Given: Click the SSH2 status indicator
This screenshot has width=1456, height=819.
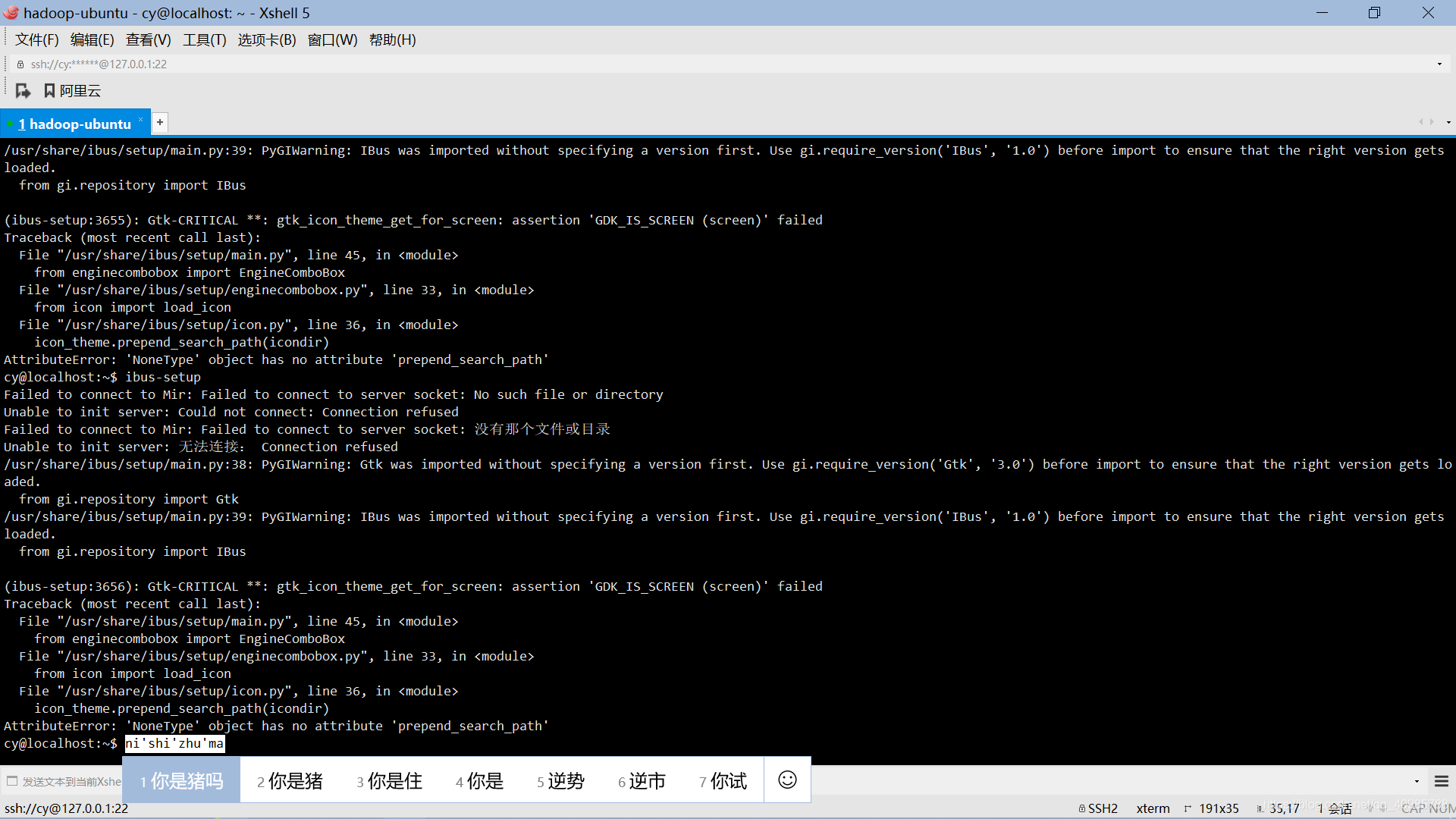Looking at the screenshot, I should pos(1098,808).
